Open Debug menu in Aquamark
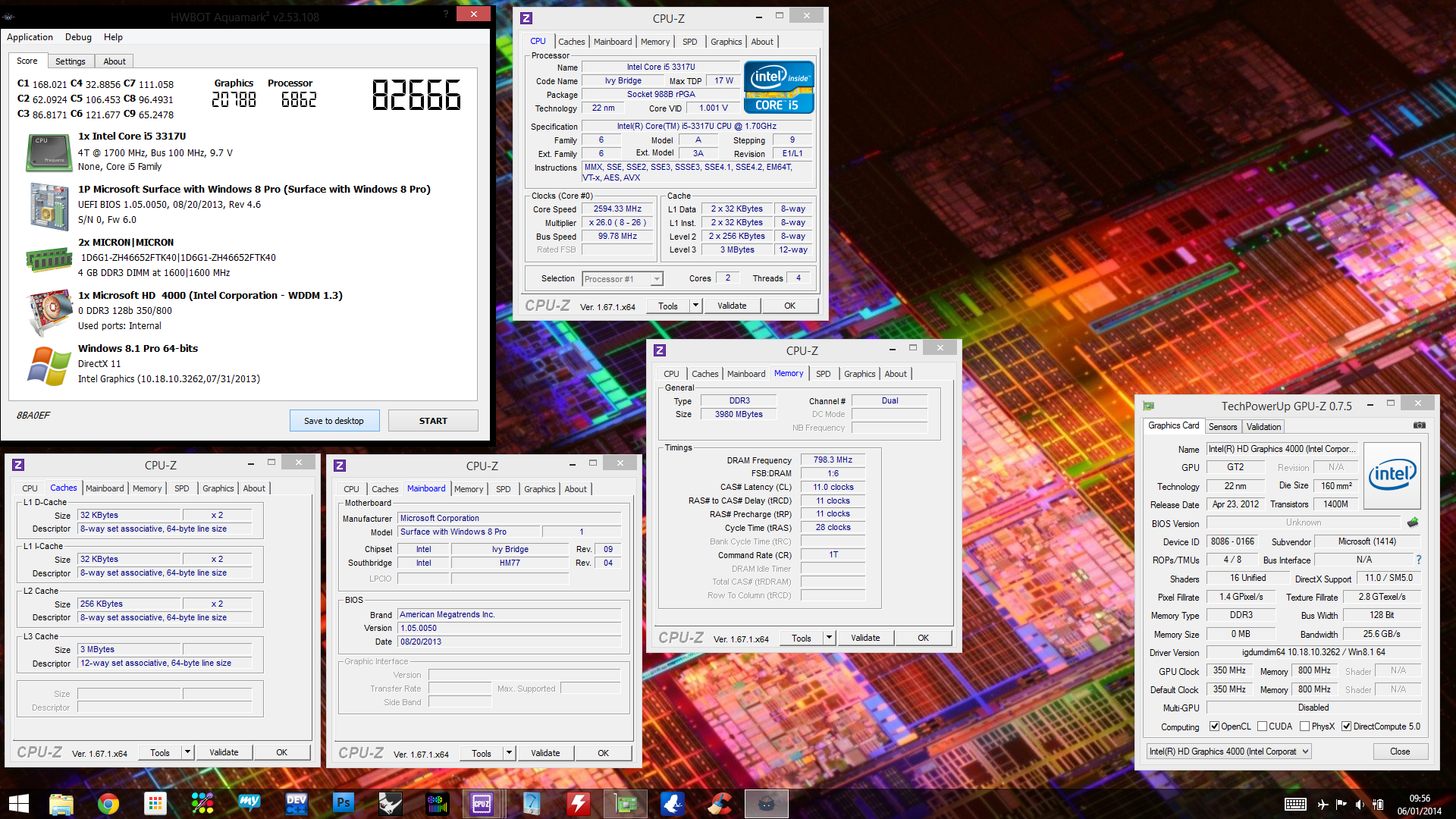Screen dimensions: 1456x819 pyautogui.click(x=78, y=37)
